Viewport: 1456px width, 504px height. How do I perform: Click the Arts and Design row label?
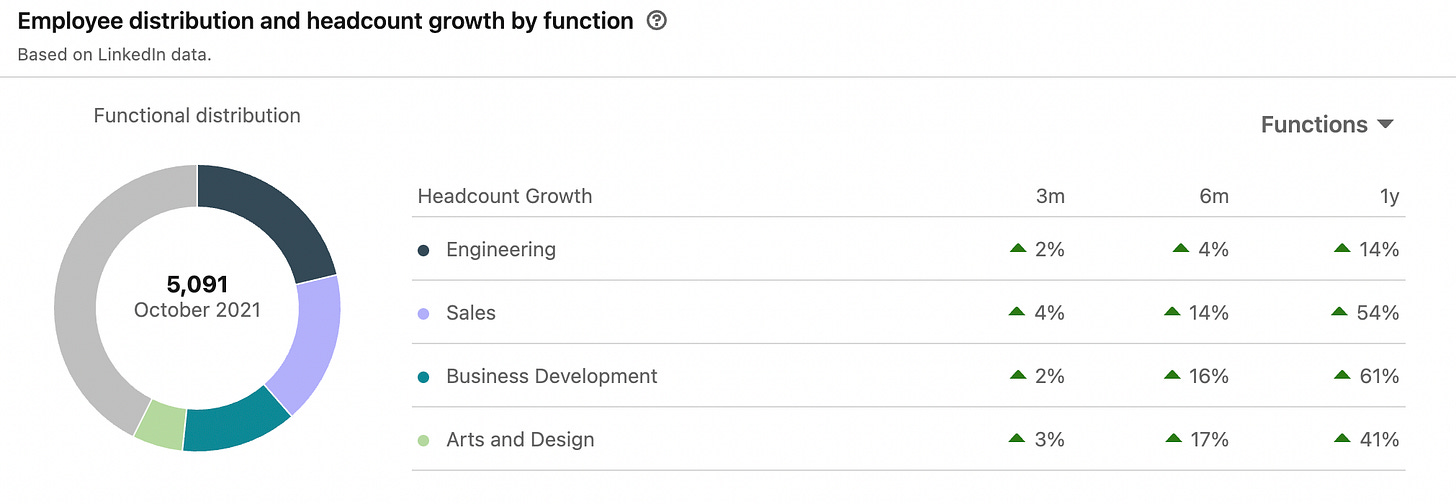pos(520,440)
